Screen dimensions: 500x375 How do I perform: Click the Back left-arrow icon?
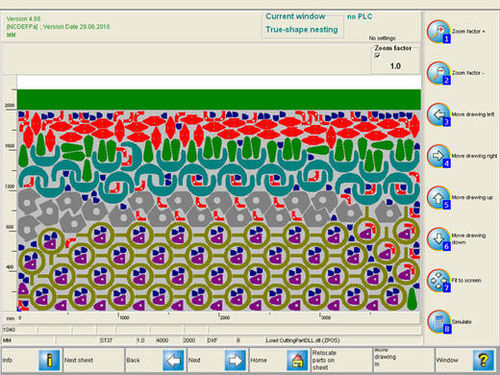coord(173,360)
